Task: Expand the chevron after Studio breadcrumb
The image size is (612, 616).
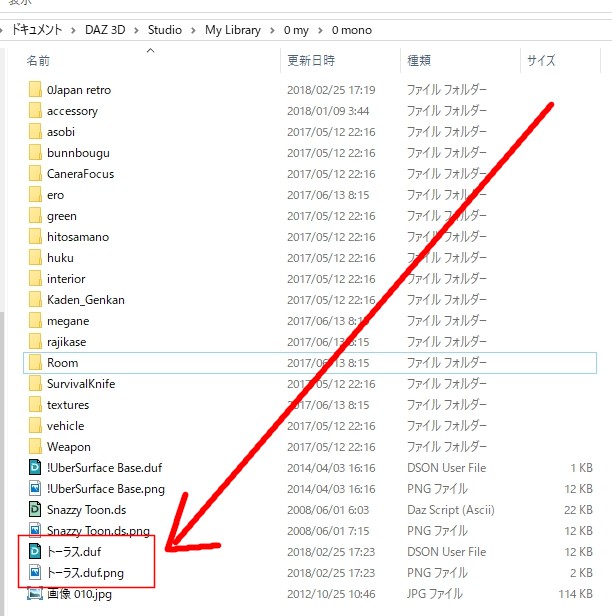Action: (x=193, y=30)
